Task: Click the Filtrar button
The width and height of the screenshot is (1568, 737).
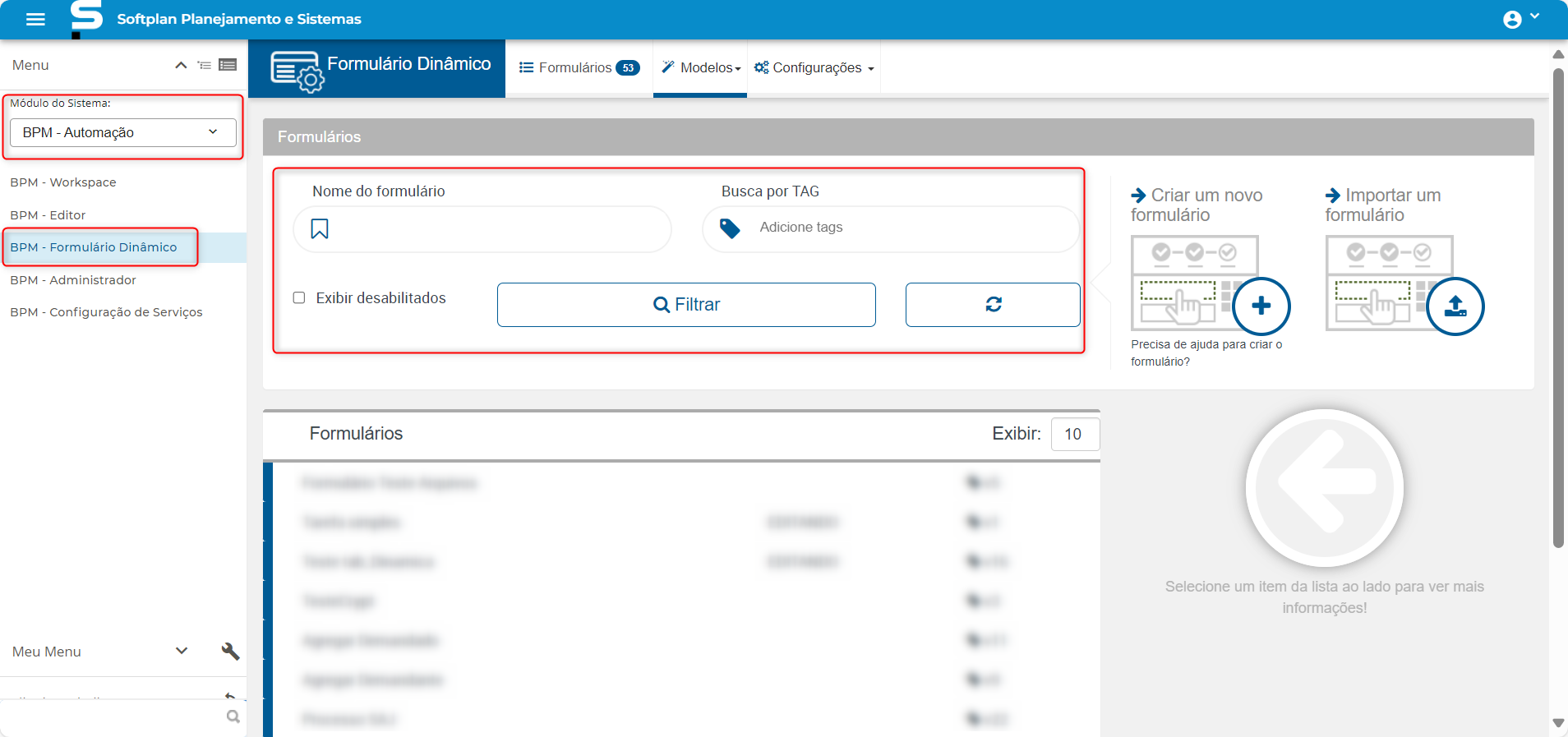Action: pos(686,305)
